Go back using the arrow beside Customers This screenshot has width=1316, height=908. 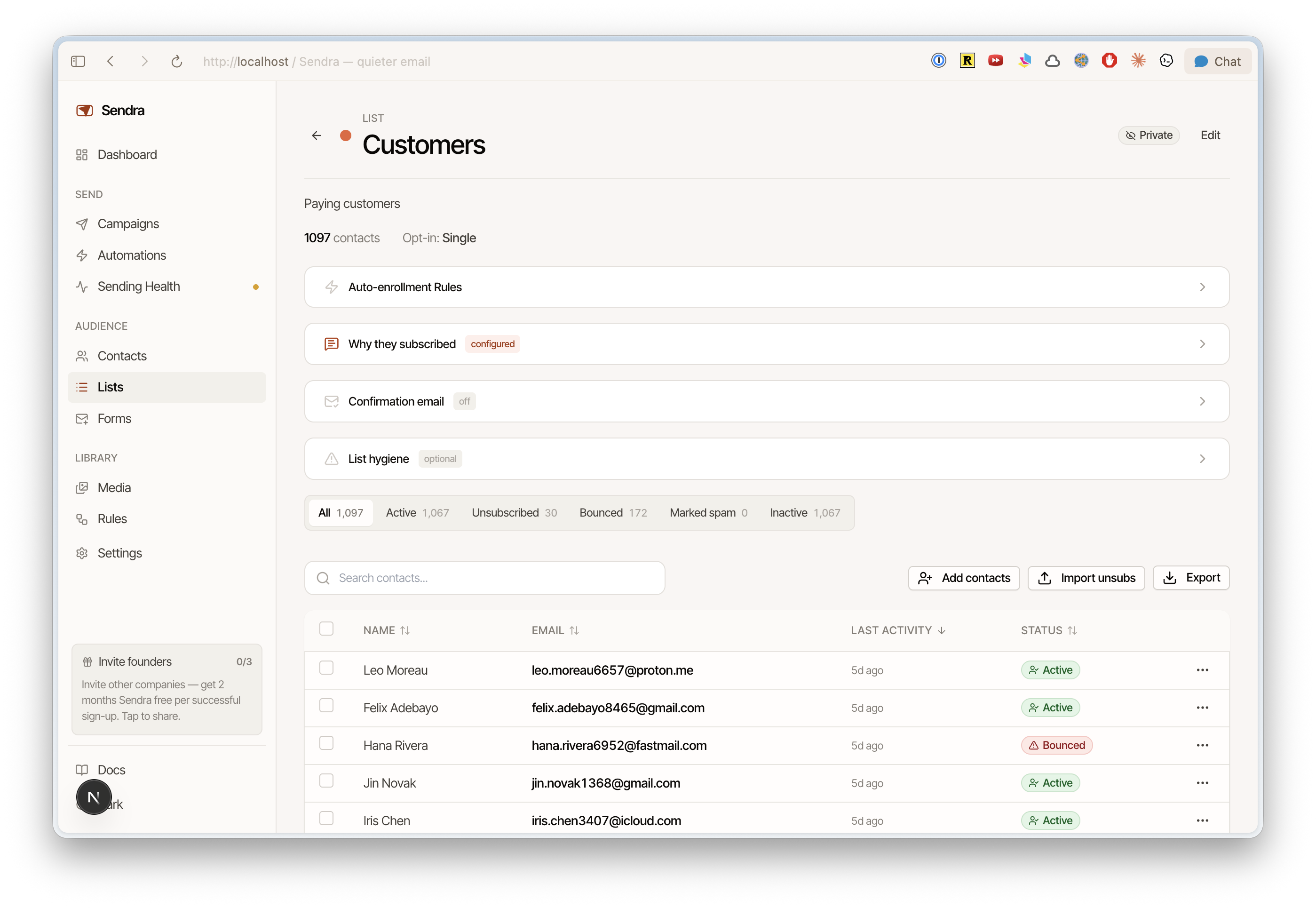click(317, 135)
